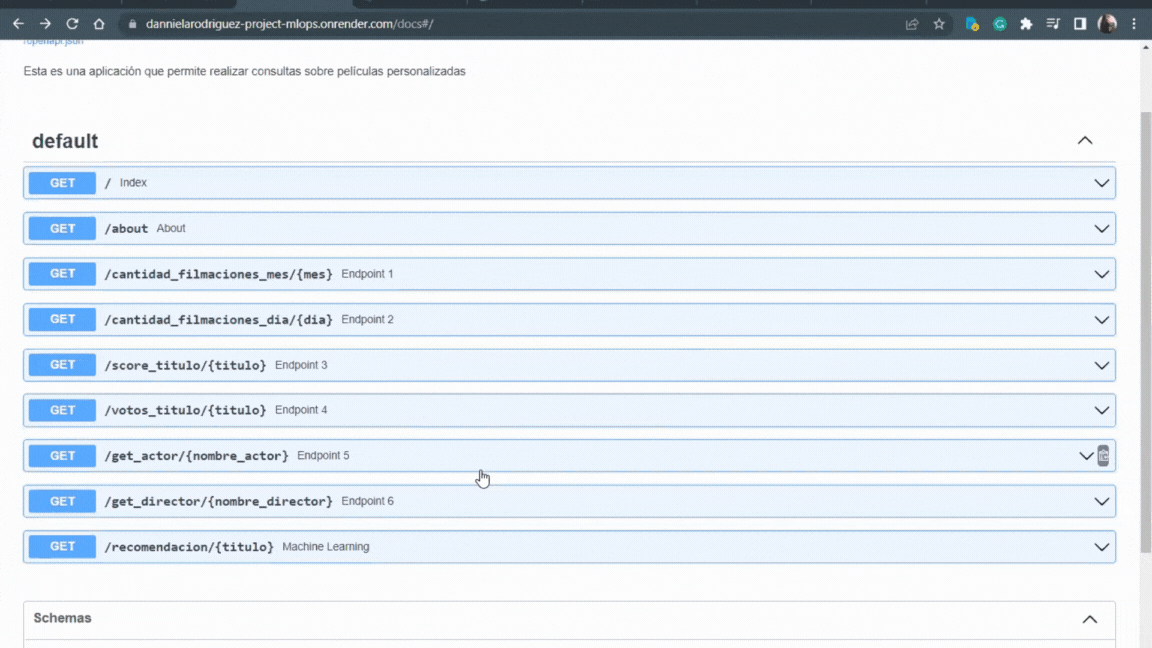Screen dimensions: 1152x648
Task: Expand votos_titulo endpoint chevron
Action: pos(1101,410)
